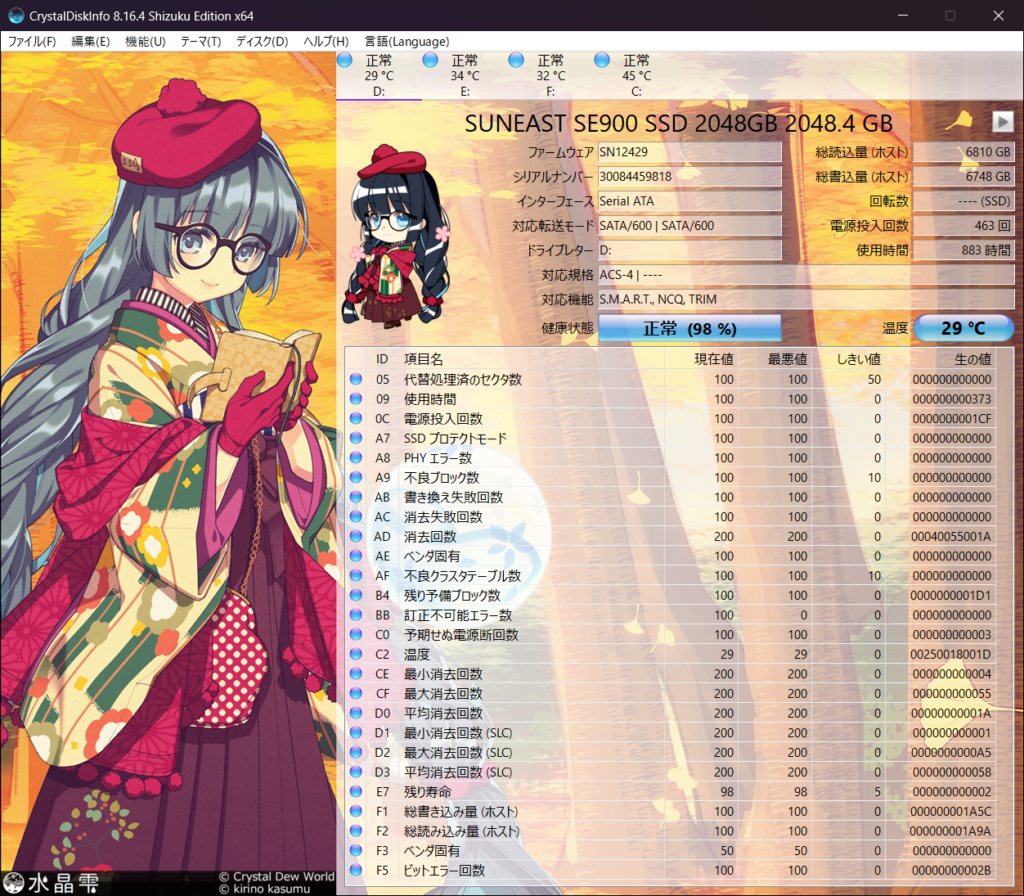This screenshot has width=1024, height=896.
Task: Click the status icon for AB 書き換え失敗回数
Action: click(356, 497)
